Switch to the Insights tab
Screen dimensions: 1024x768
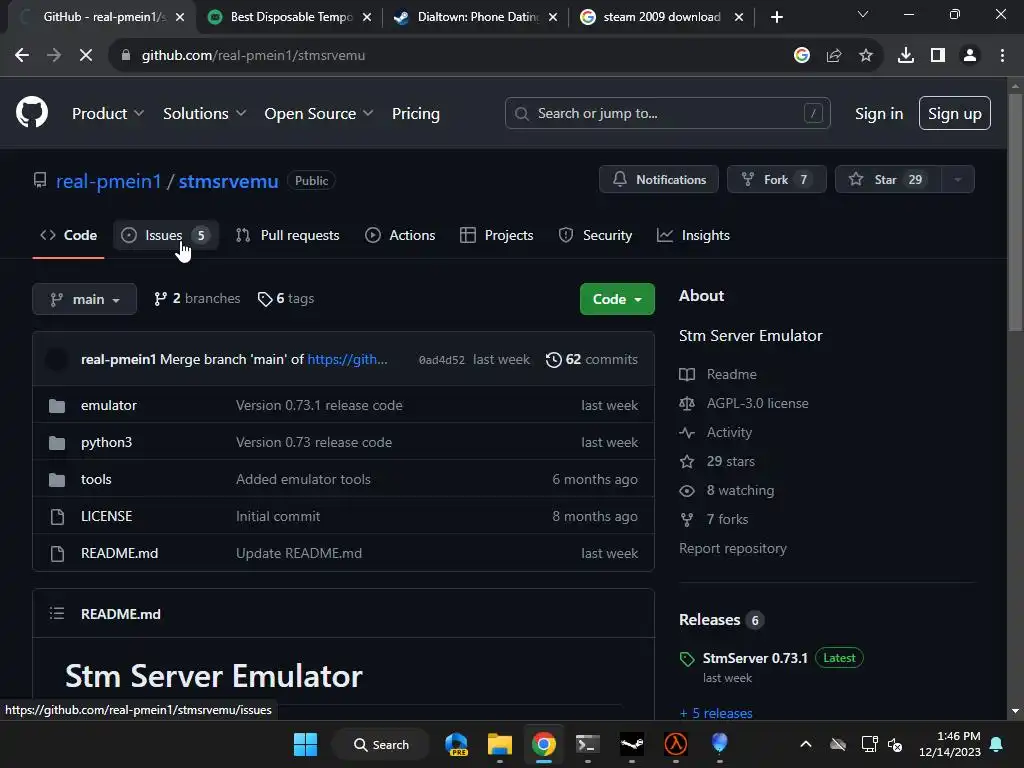point(694,235)
